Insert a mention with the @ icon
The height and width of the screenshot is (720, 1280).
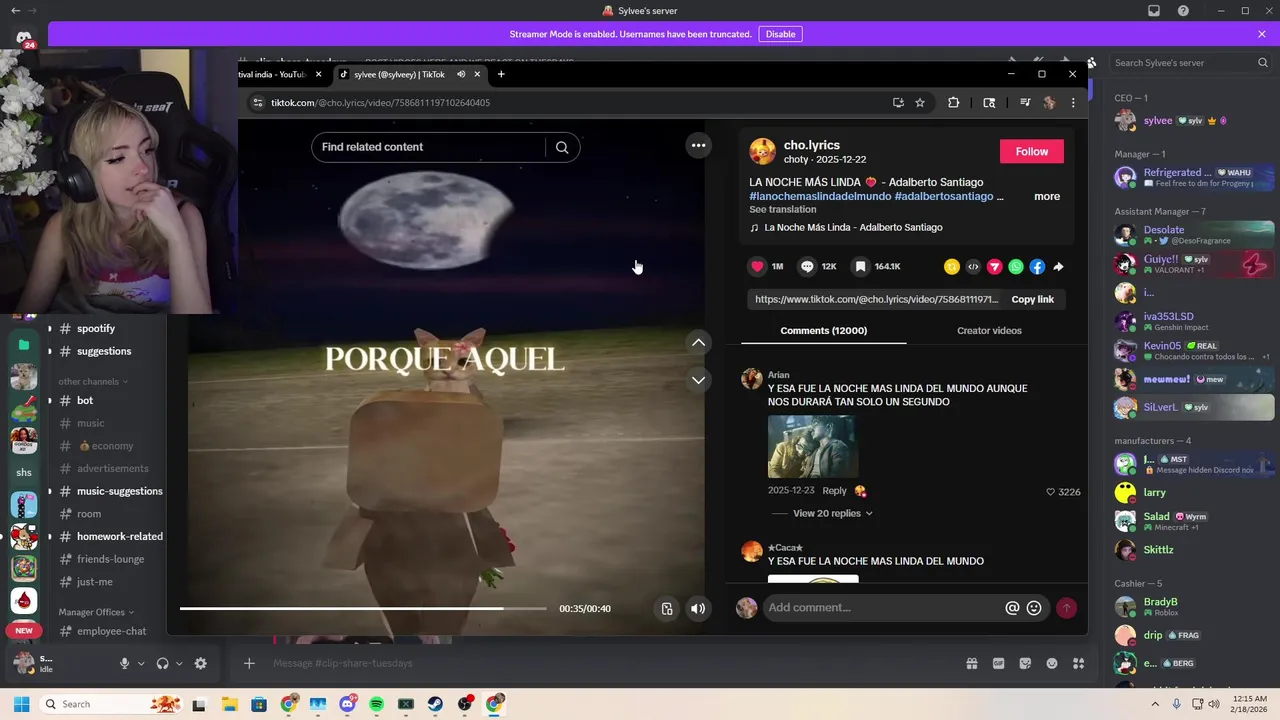point(1012,608)
